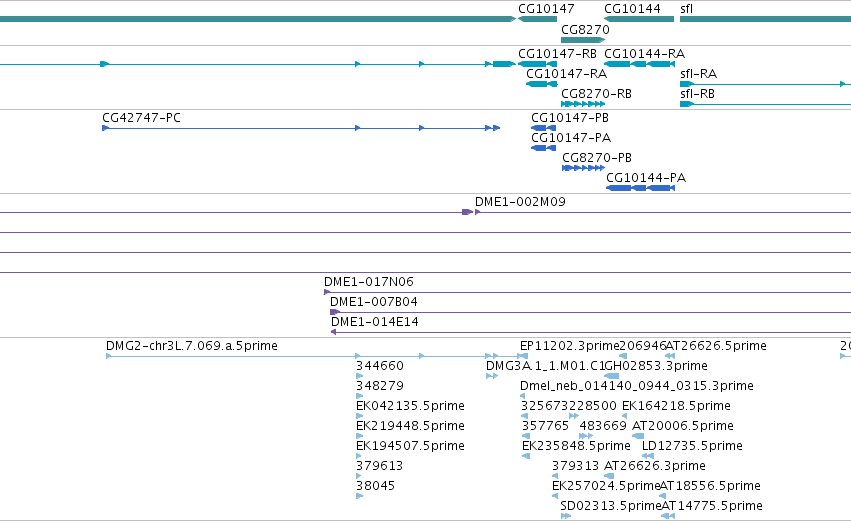Click the DMG3A.1_1.M01.C1 EST label
851x521 pixels.
tap(544, 366)
